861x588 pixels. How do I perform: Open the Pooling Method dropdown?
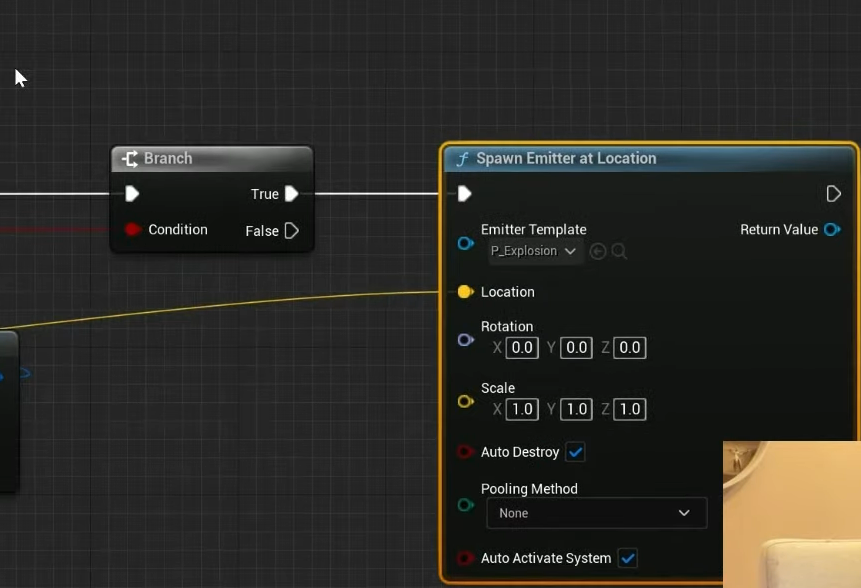[x=596, y=513]
